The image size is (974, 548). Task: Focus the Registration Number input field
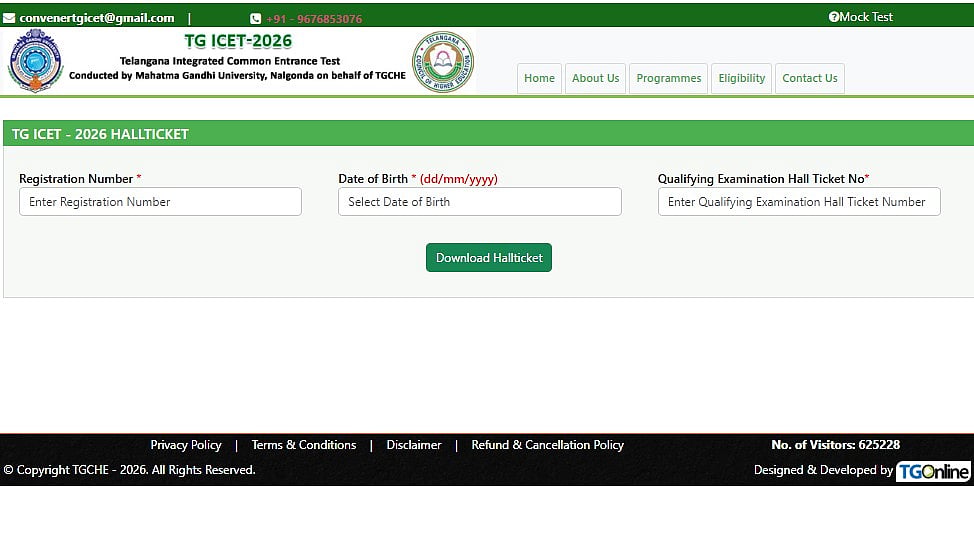tap(160, 202)
